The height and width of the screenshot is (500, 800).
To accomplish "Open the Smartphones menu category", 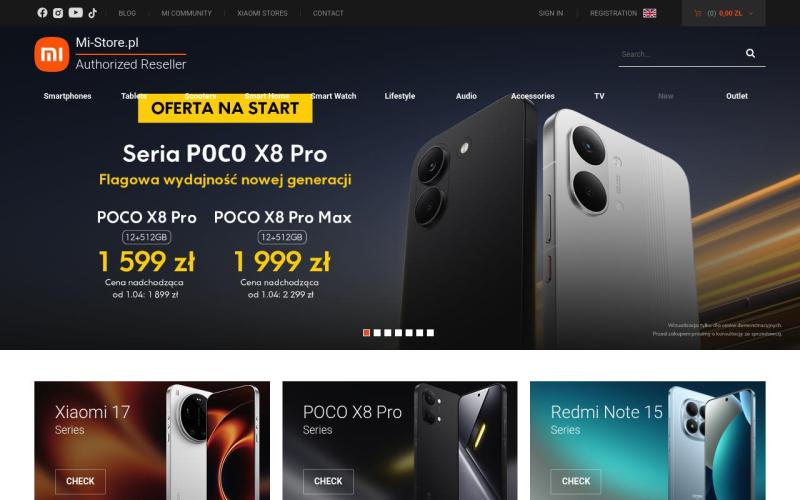I will (67, 96).
